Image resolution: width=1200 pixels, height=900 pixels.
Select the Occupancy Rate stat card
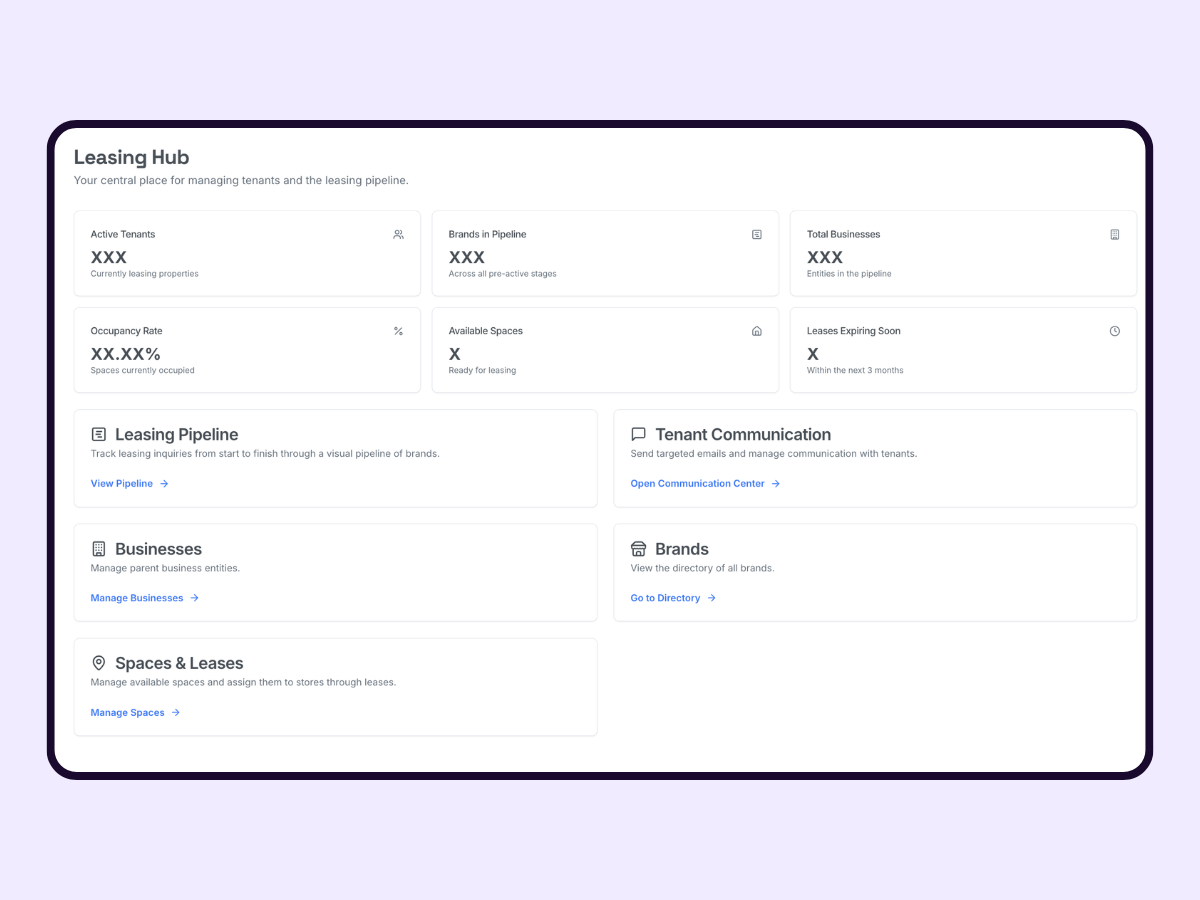coord(247,350)
